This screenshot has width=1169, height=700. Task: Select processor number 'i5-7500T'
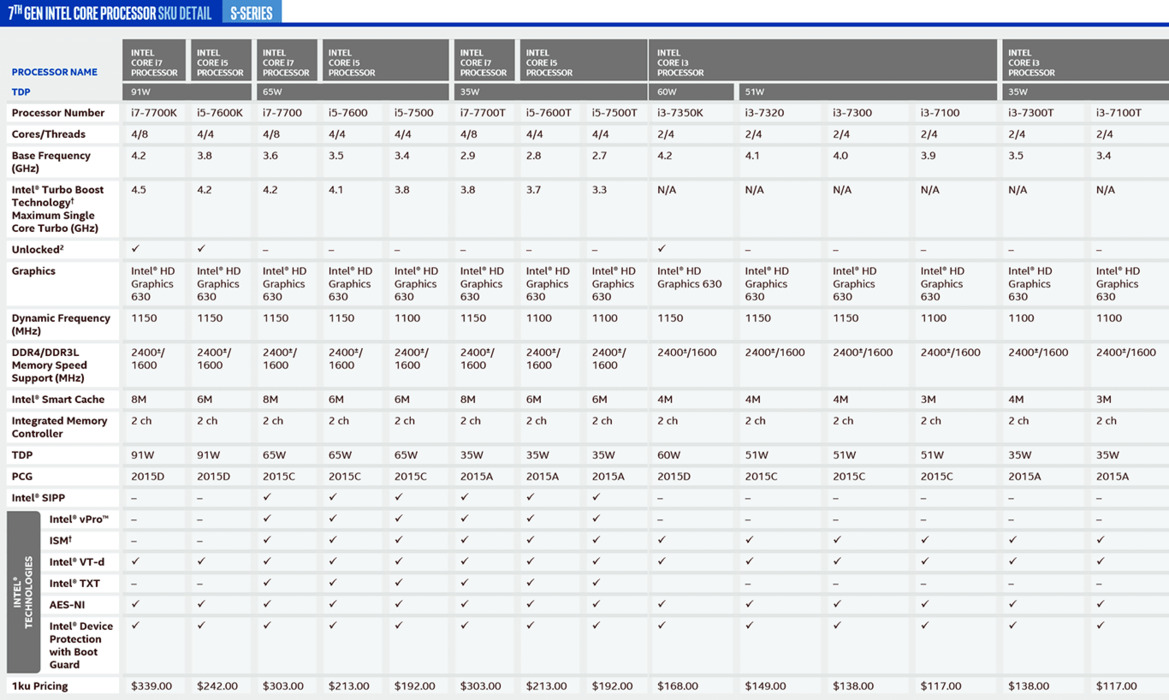[x=614, y=113]
